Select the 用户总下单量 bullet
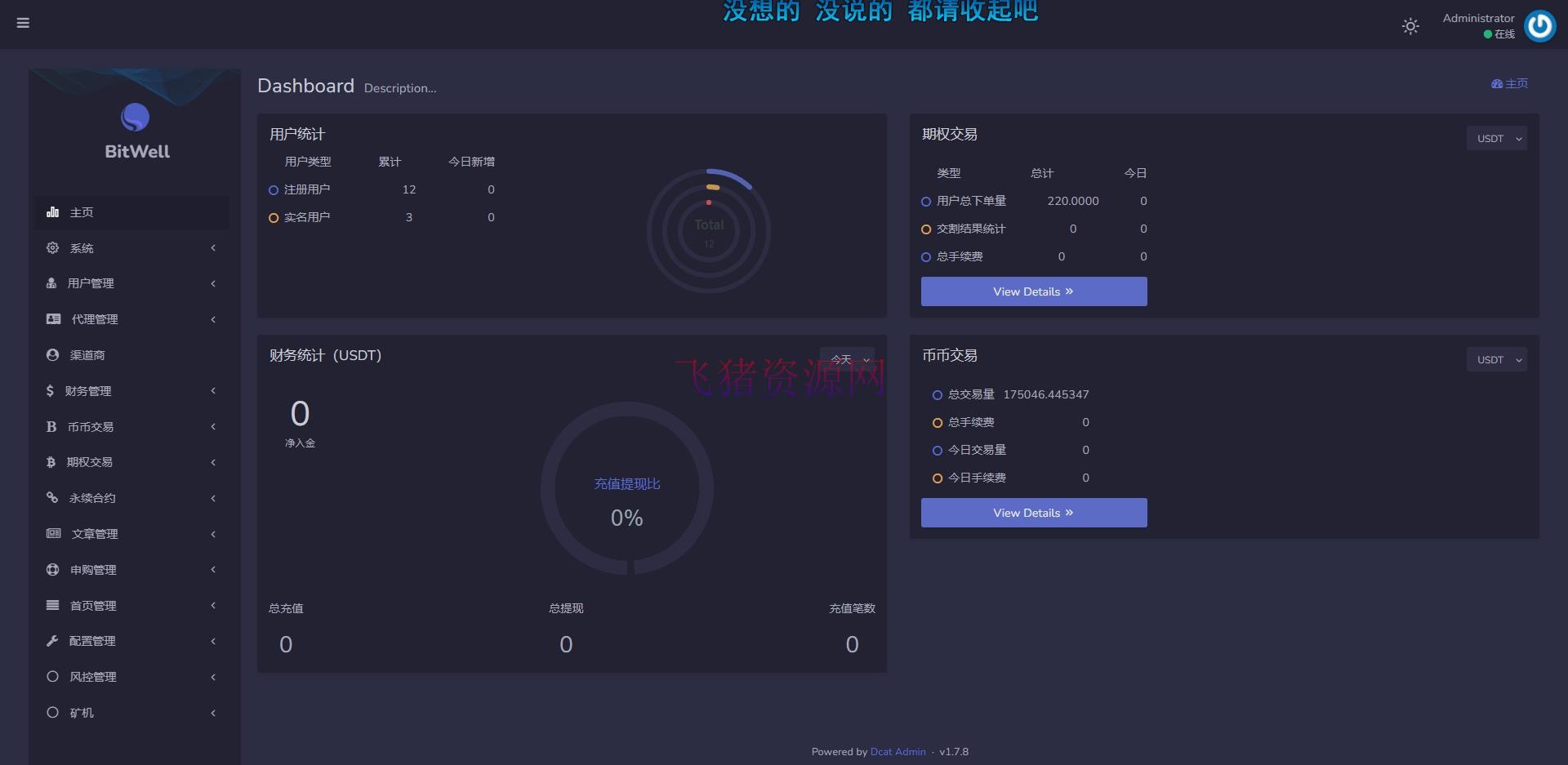Screen dimensions: 1568x765 coord(925,201)
